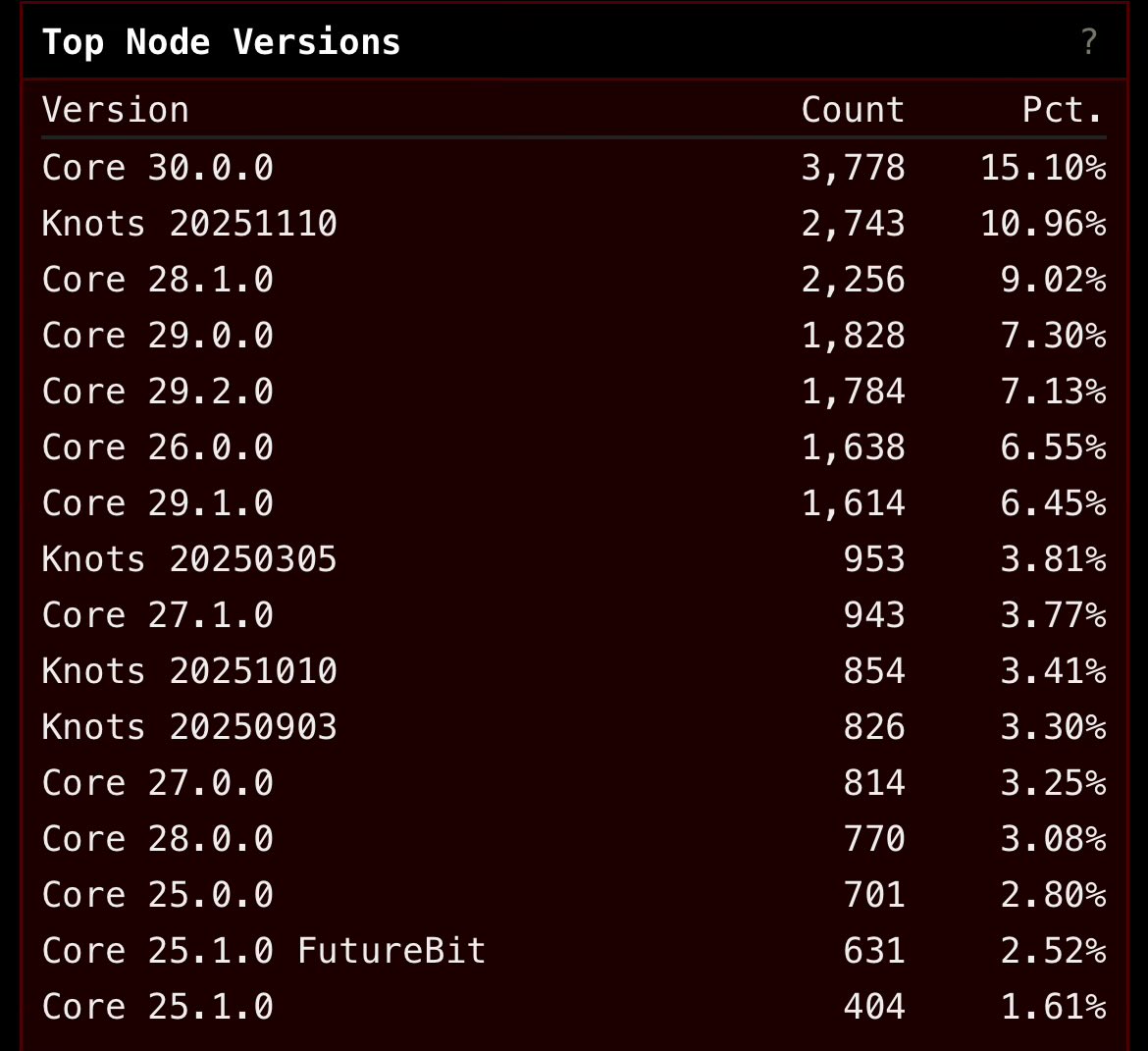Click the count value 701
The width and height of the screenshot is (1148, 1051).
click(x=874, y=894)
